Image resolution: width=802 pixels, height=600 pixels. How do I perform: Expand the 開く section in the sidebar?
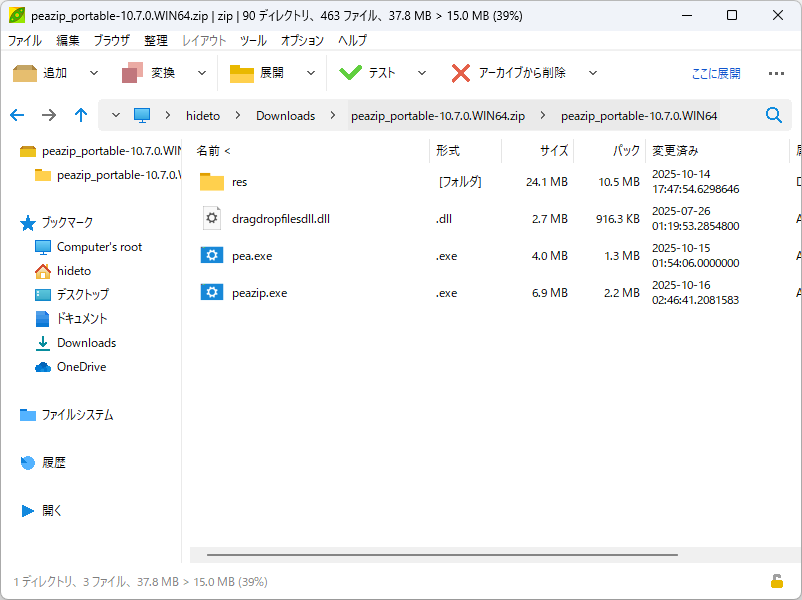click(x=51, y=511)
